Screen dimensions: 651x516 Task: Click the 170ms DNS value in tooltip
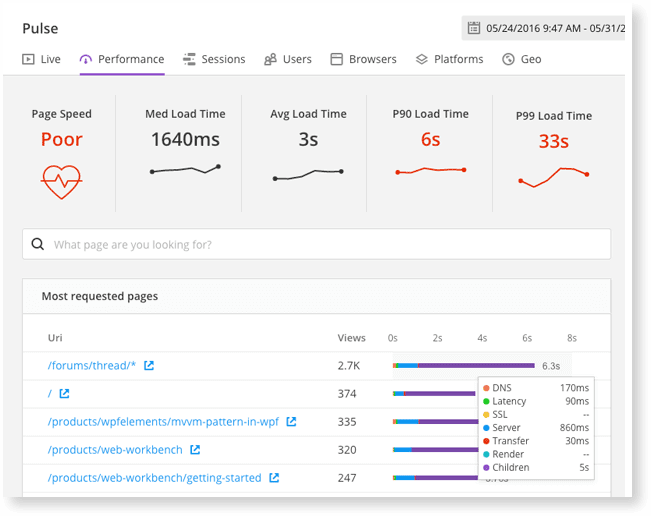(x=574, y=388)
